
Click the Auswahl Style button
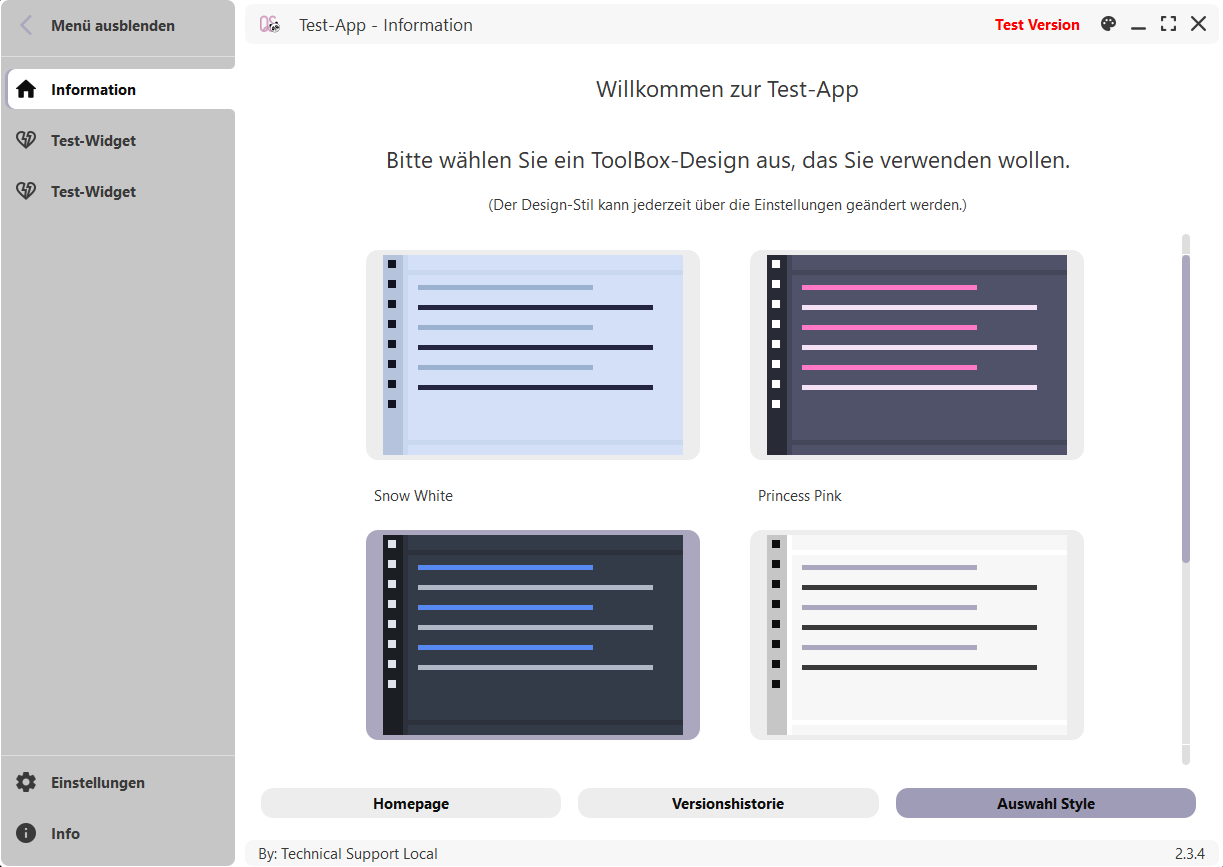click(x=1046, y=803)
